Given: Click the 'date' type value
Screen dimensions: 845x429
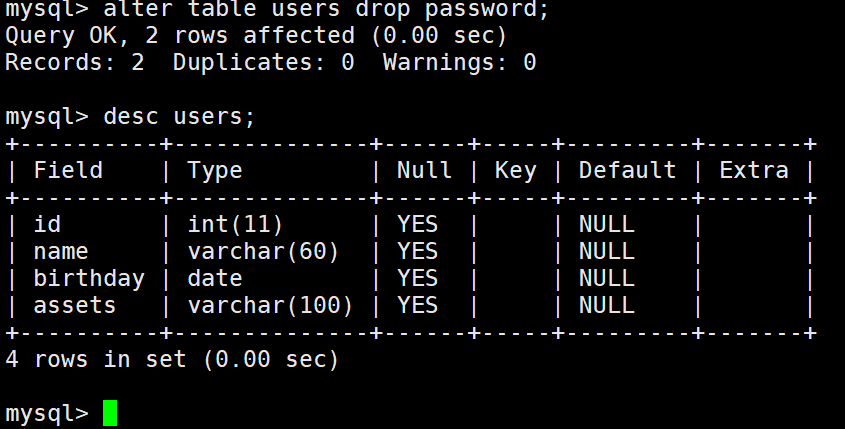Looking at the screenshot, I should pos(215,278).
